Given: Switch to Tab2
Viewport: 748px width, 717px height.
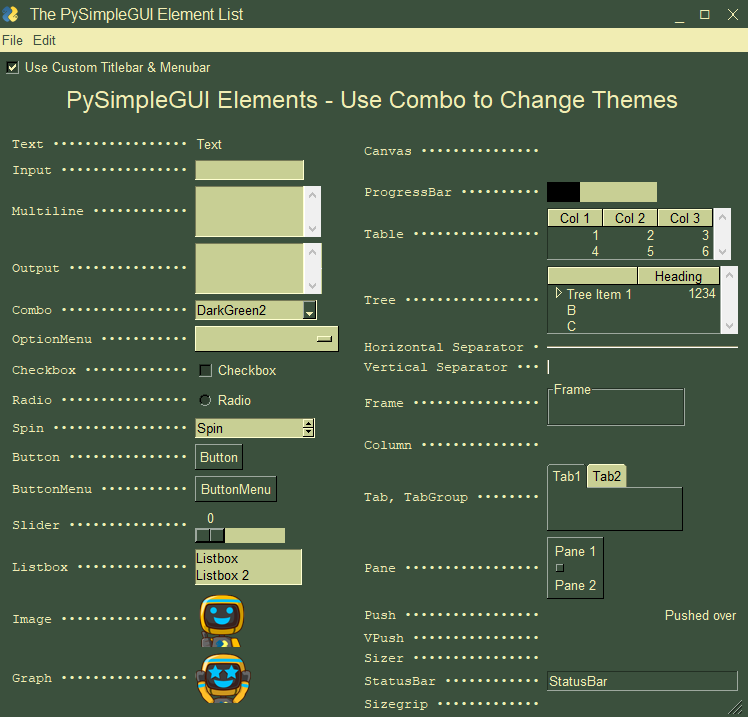Looking at the screenshot, I should coord(607,476).
